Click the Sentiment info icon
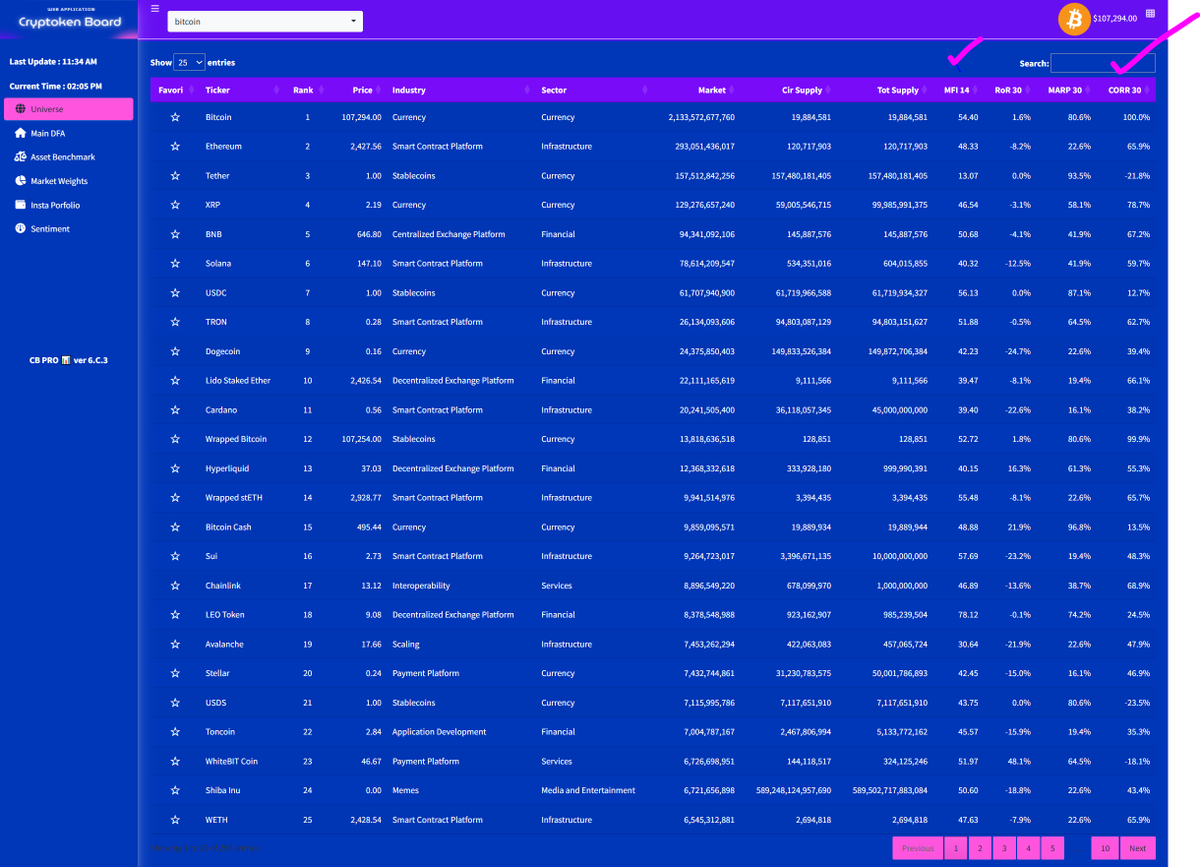 (x=21, y=229)
